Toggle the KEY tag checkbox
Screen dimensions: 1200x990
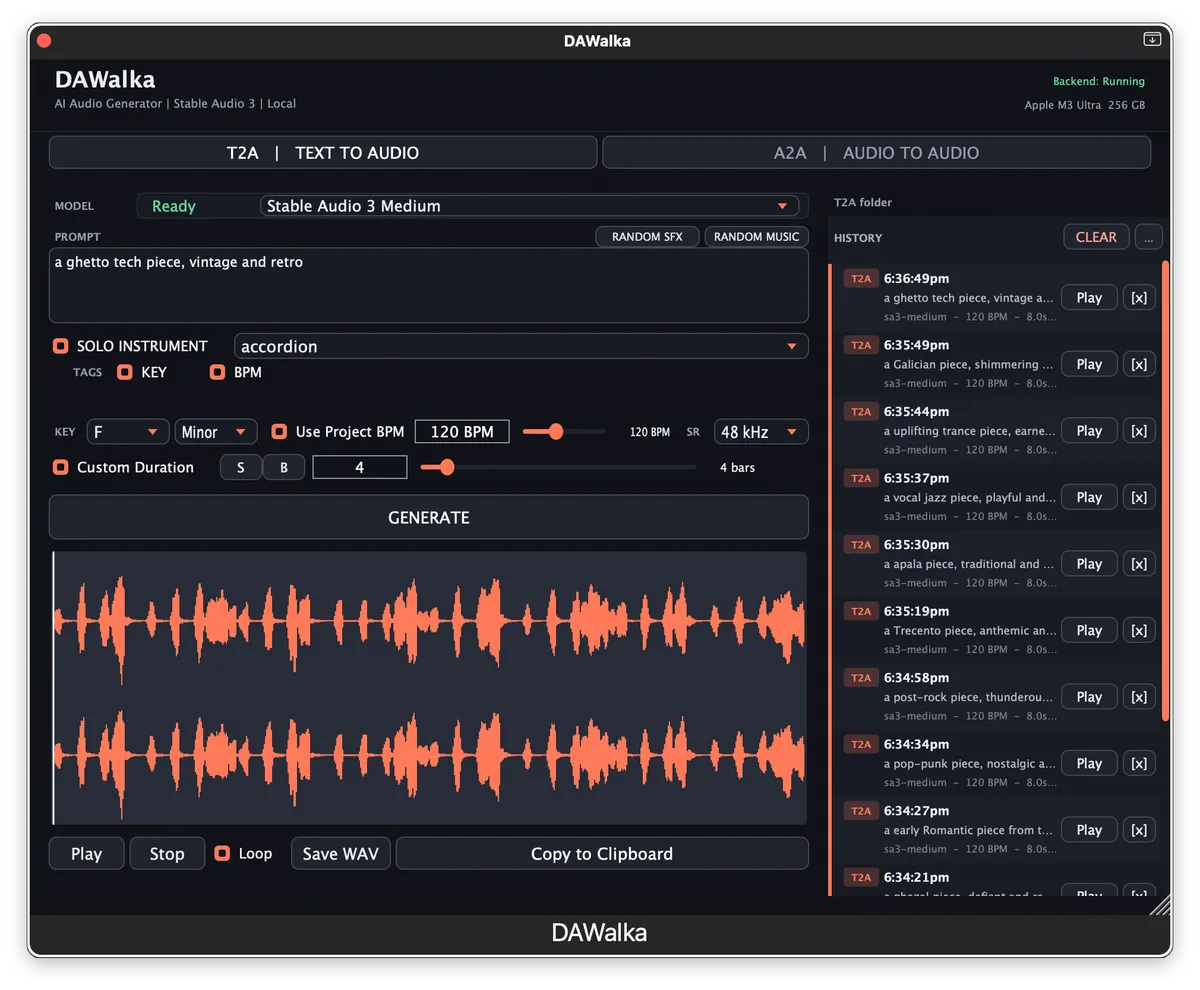point(125,372)
